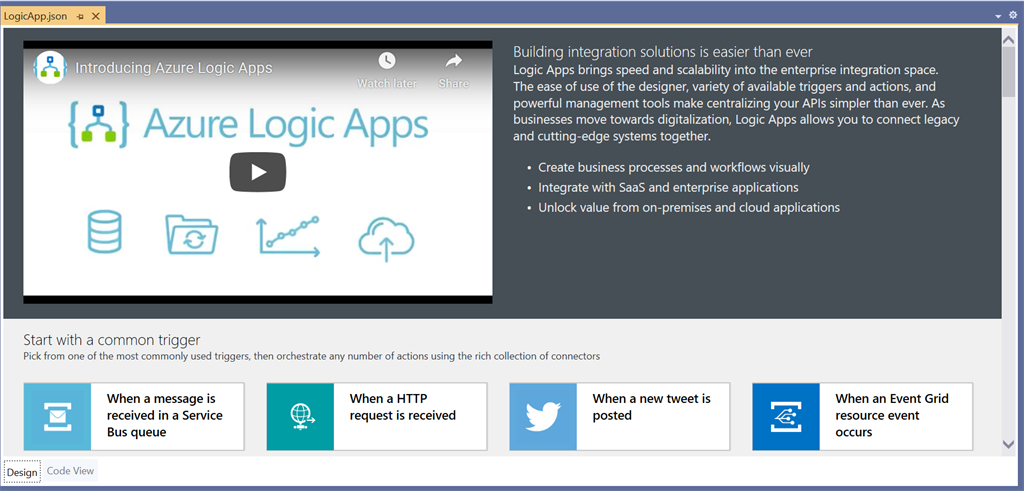This screenshot has height=491, width=1024.
Task: Click the sync folder icon in video thumbnail
Action: (191, 234)
